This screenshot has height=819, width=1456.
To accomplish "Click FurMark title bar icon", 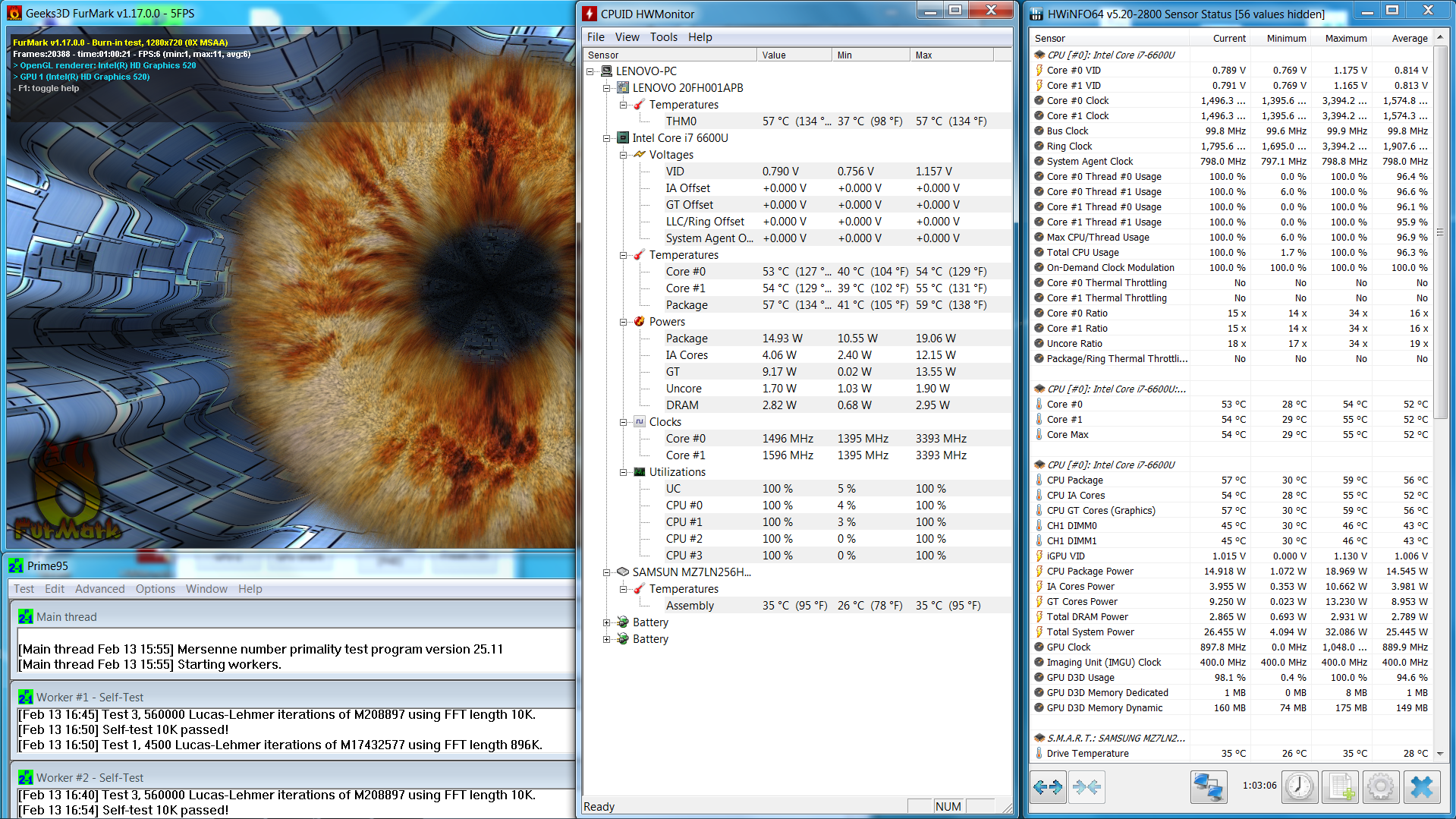I will point(14,14).
